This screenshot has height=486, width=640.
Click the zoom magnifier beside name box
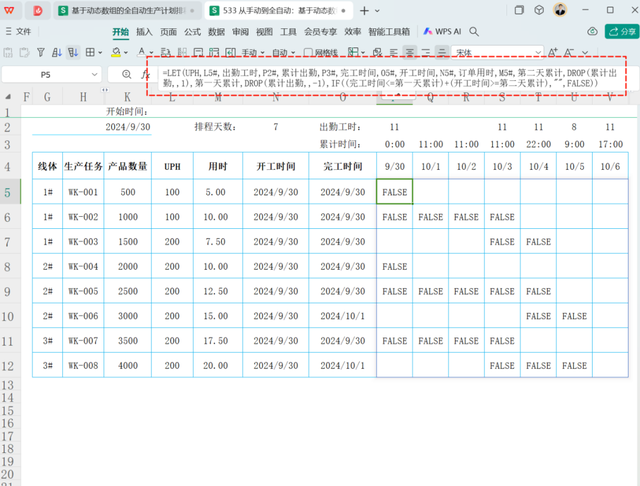[127, 74]
